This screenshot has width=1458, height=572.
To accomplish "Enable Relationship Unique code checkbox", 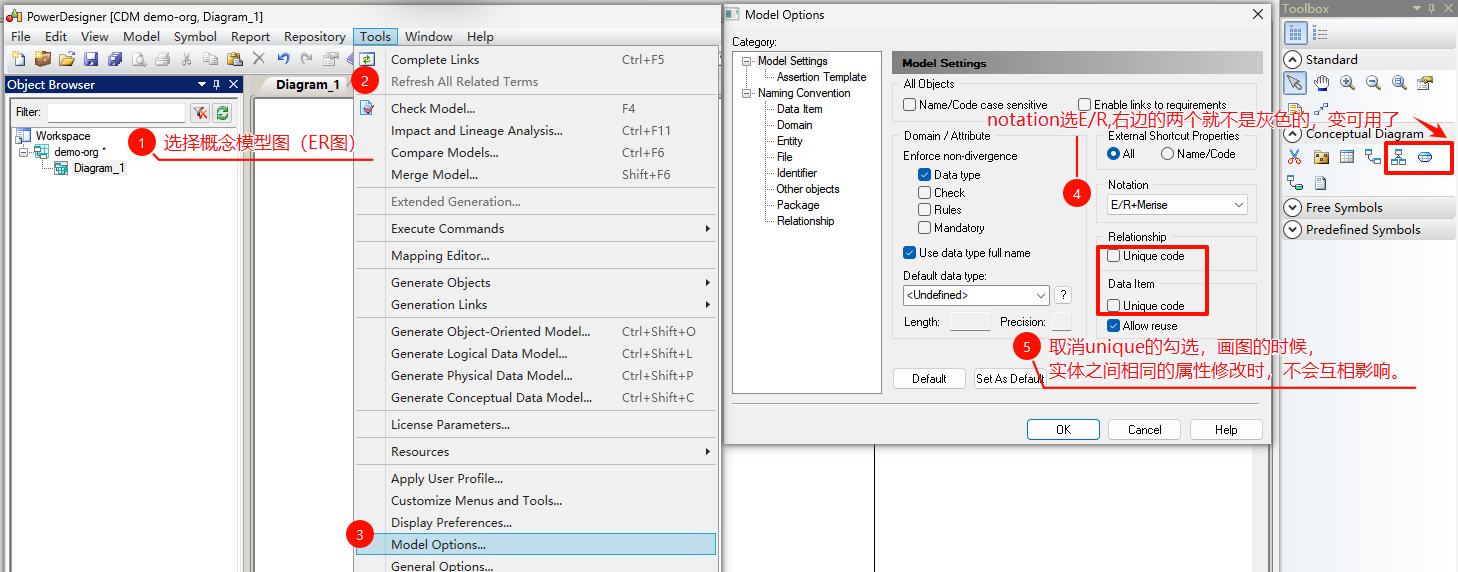I will point(1114,256).
